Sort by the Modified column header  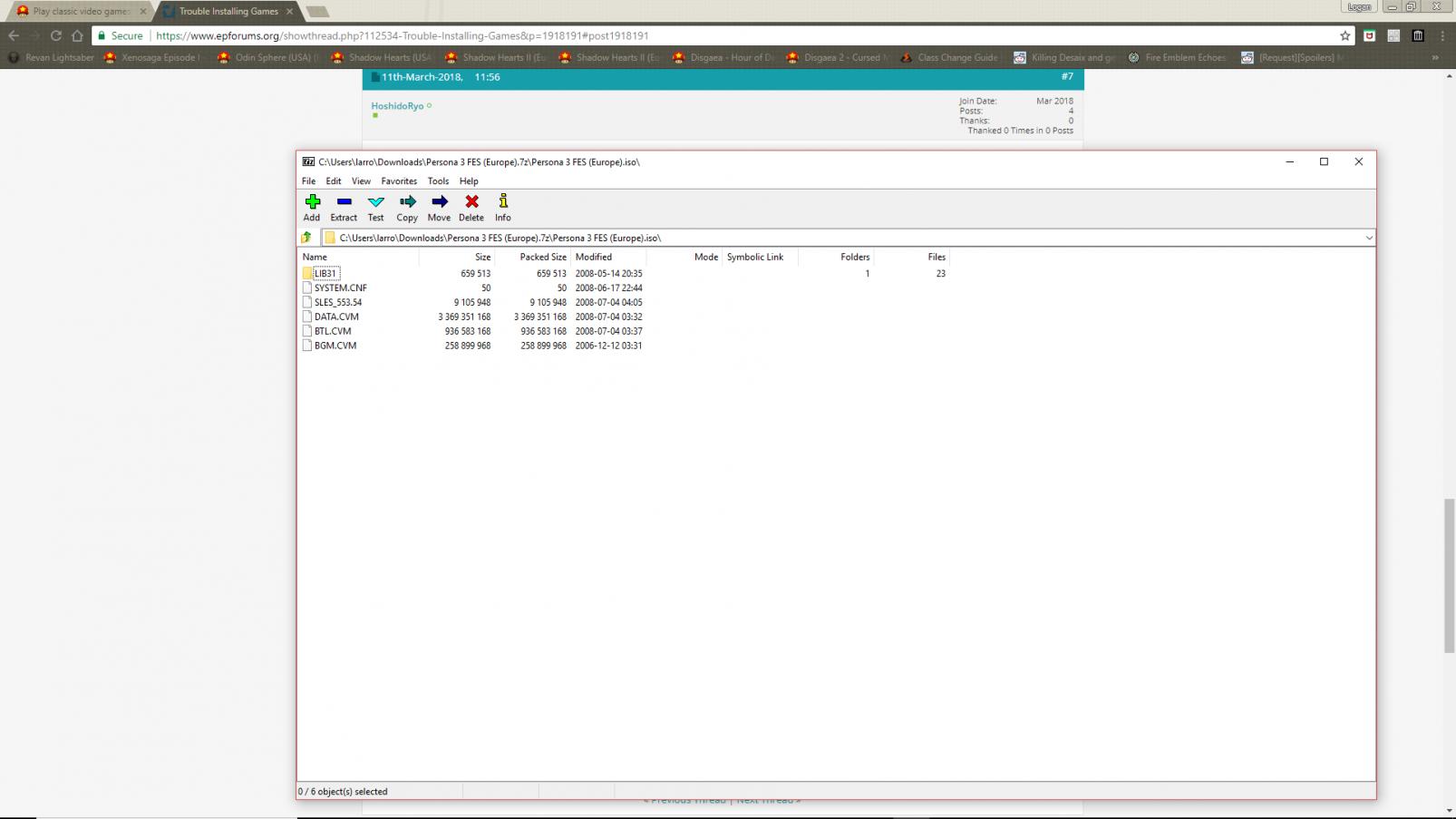(x=608, y=257)
